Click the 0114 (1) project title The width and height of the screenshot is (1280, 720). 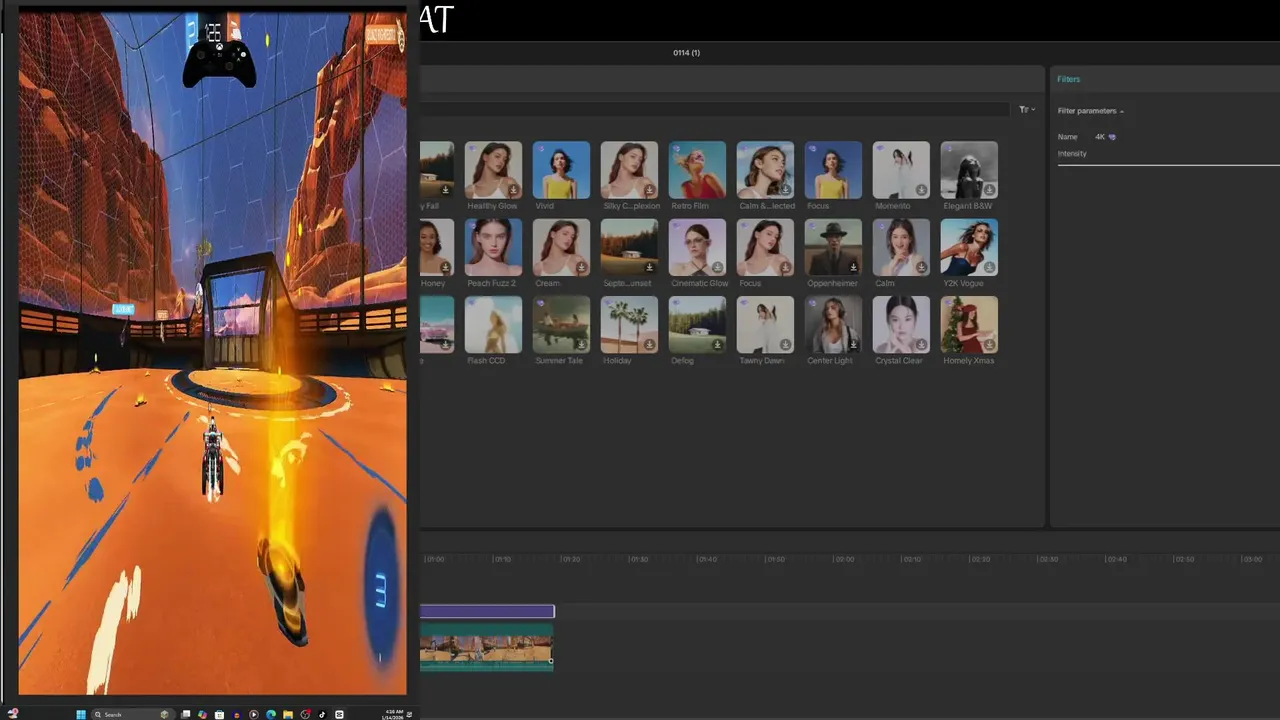click(x=686, y=53)
